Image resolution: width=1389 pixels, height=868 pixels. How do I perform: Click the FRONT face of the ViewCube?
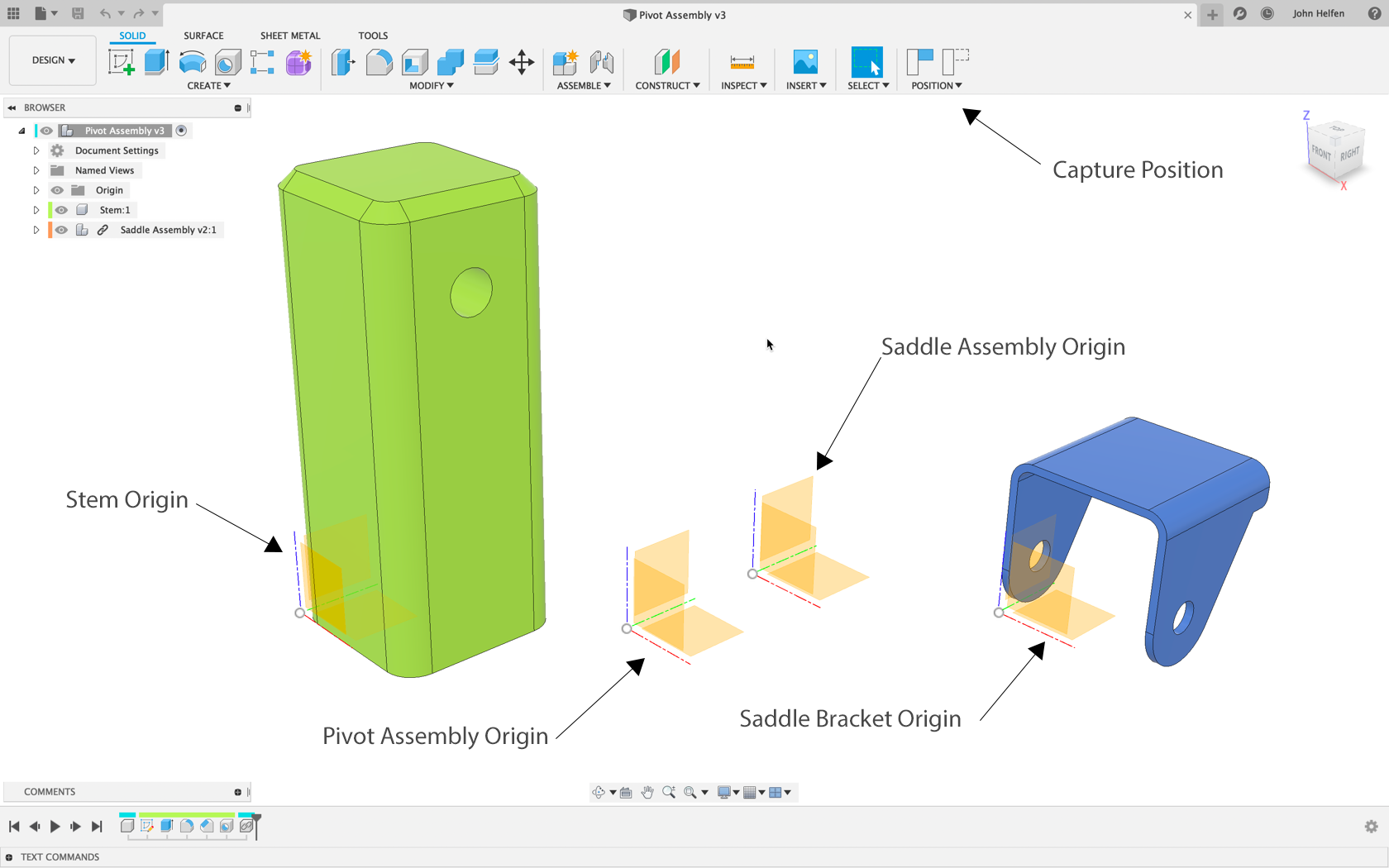(1321, 154)
